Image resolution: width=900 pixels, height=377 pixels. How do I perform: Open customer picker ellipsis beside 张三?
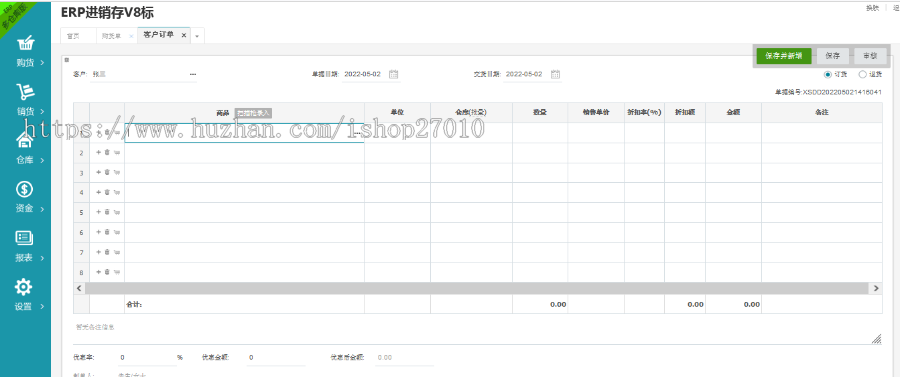click(x=193, y=74)
